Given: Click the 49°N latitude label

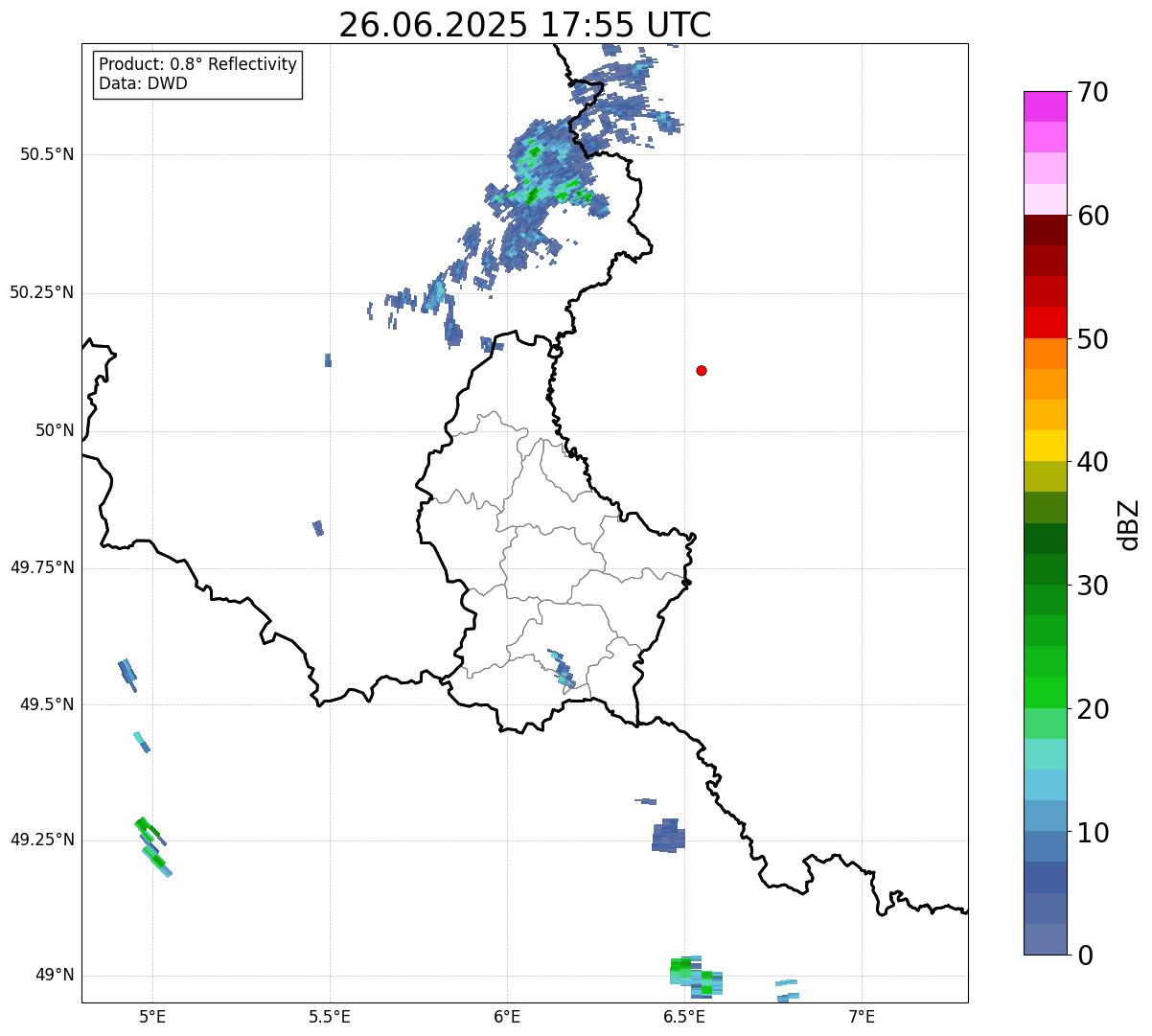Looking at the screenshot, I should coord(55,975).
